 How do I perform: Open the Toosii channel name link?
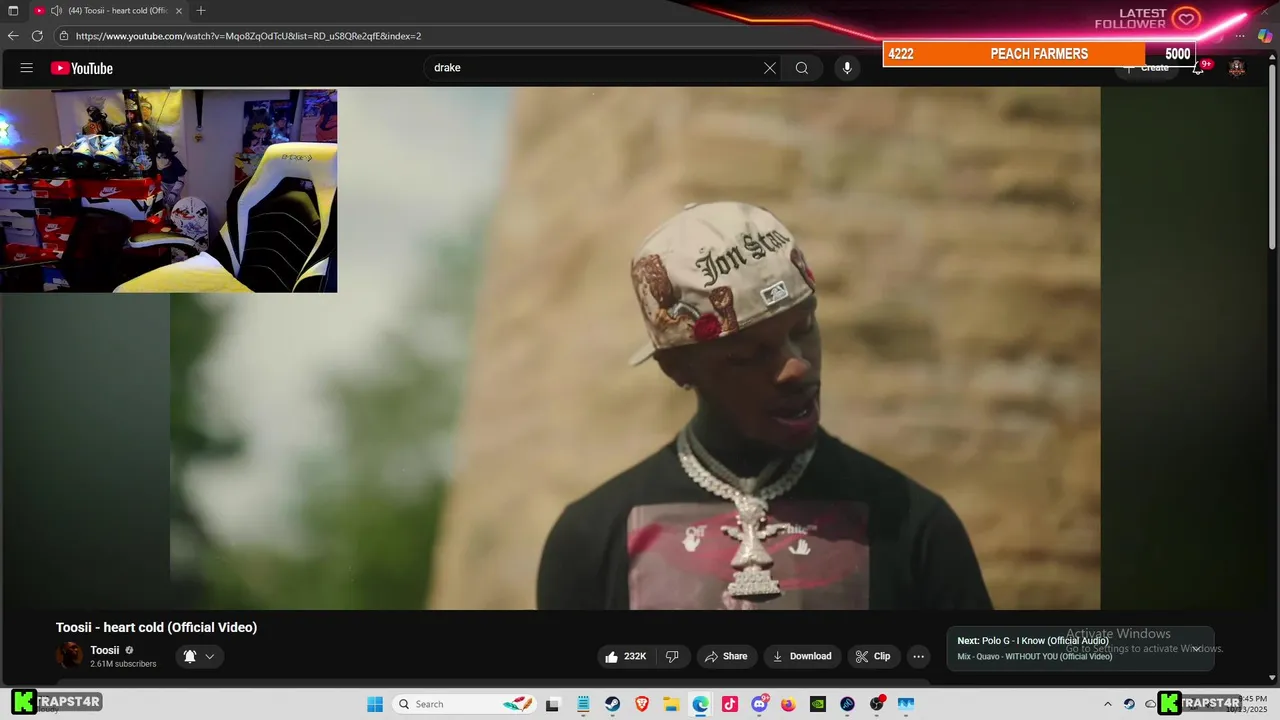pyautogui.click(x=105, y=650)
